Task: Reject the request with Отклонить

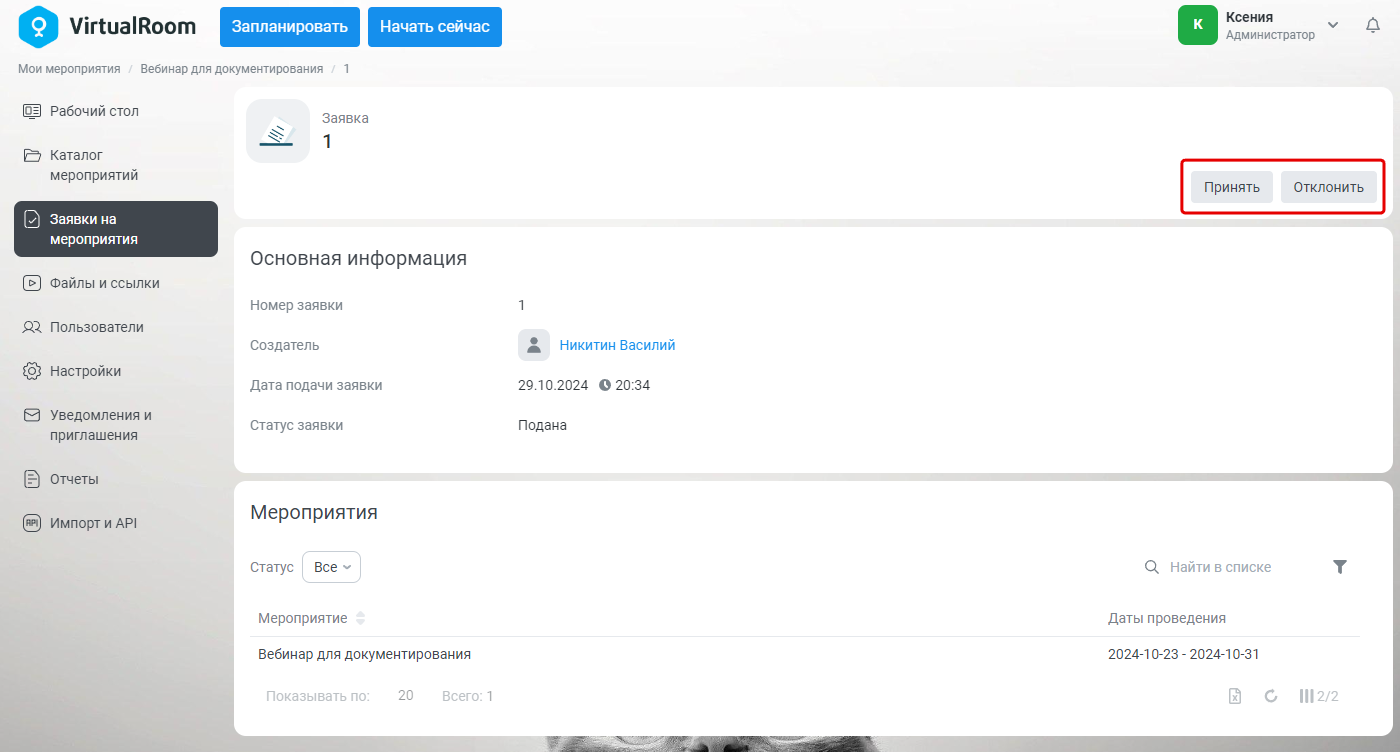Action: click(x=1329, y=187)
